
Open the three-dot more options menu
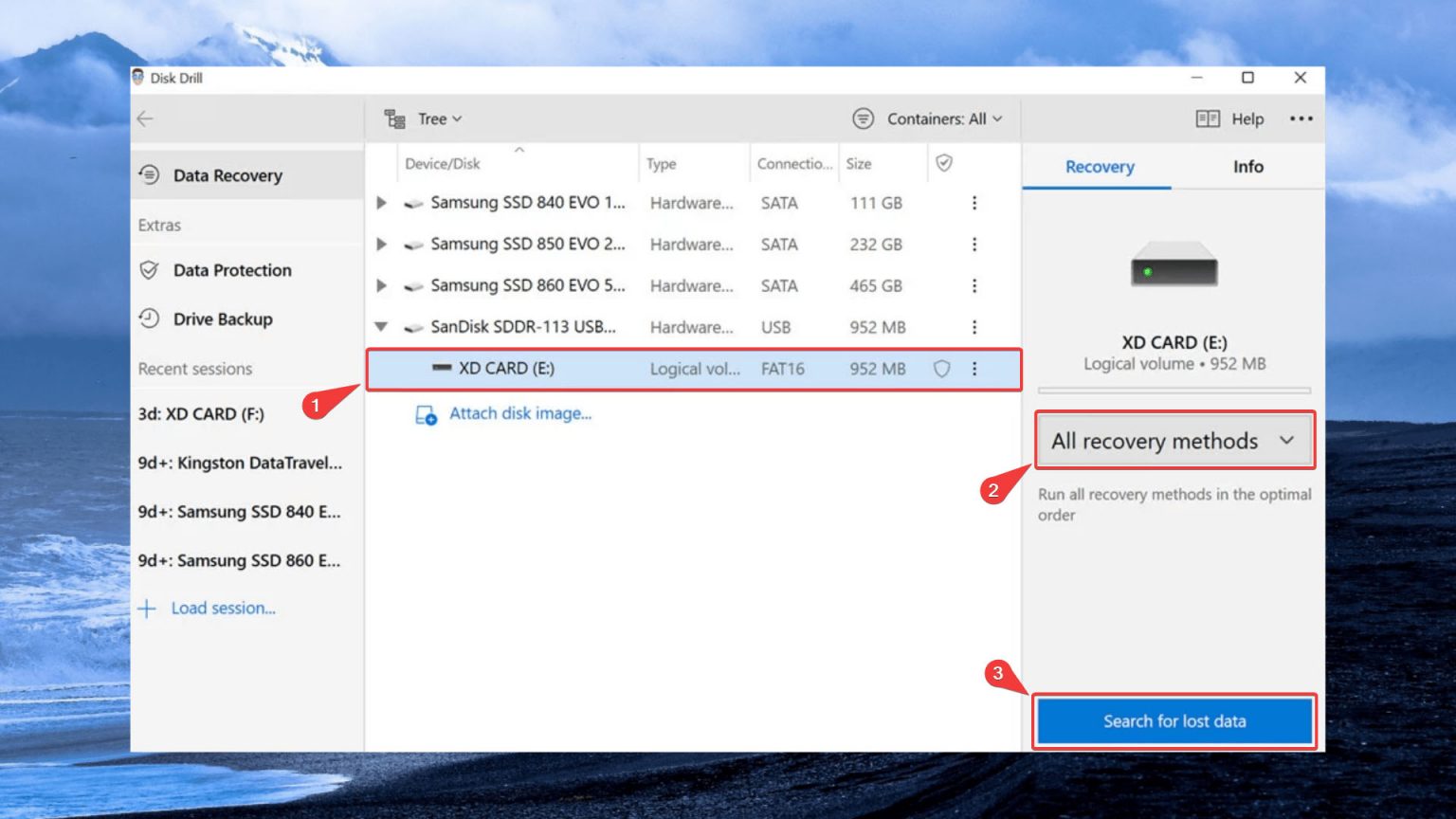pos(1301,118)
